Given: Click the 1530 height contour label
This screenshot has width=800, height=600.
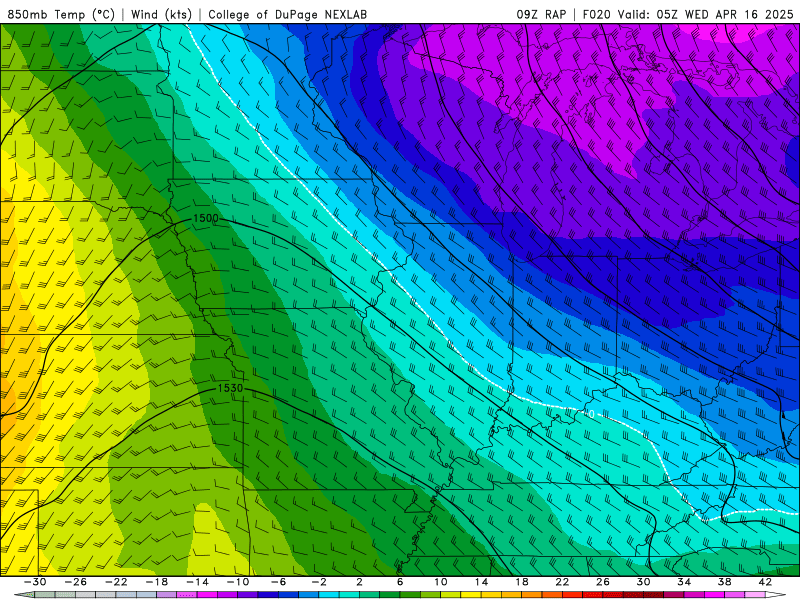Looking at the screenshot, I should pos(231,388).
